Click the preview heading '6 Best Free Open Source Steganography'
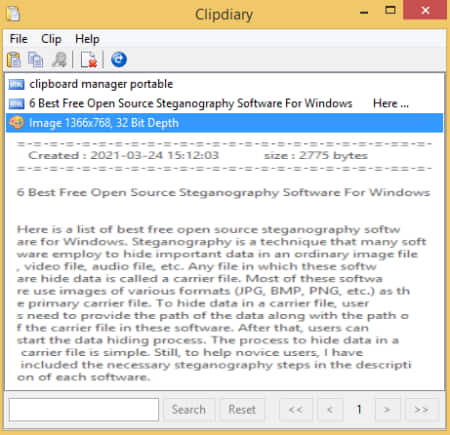 pos(223,193)
